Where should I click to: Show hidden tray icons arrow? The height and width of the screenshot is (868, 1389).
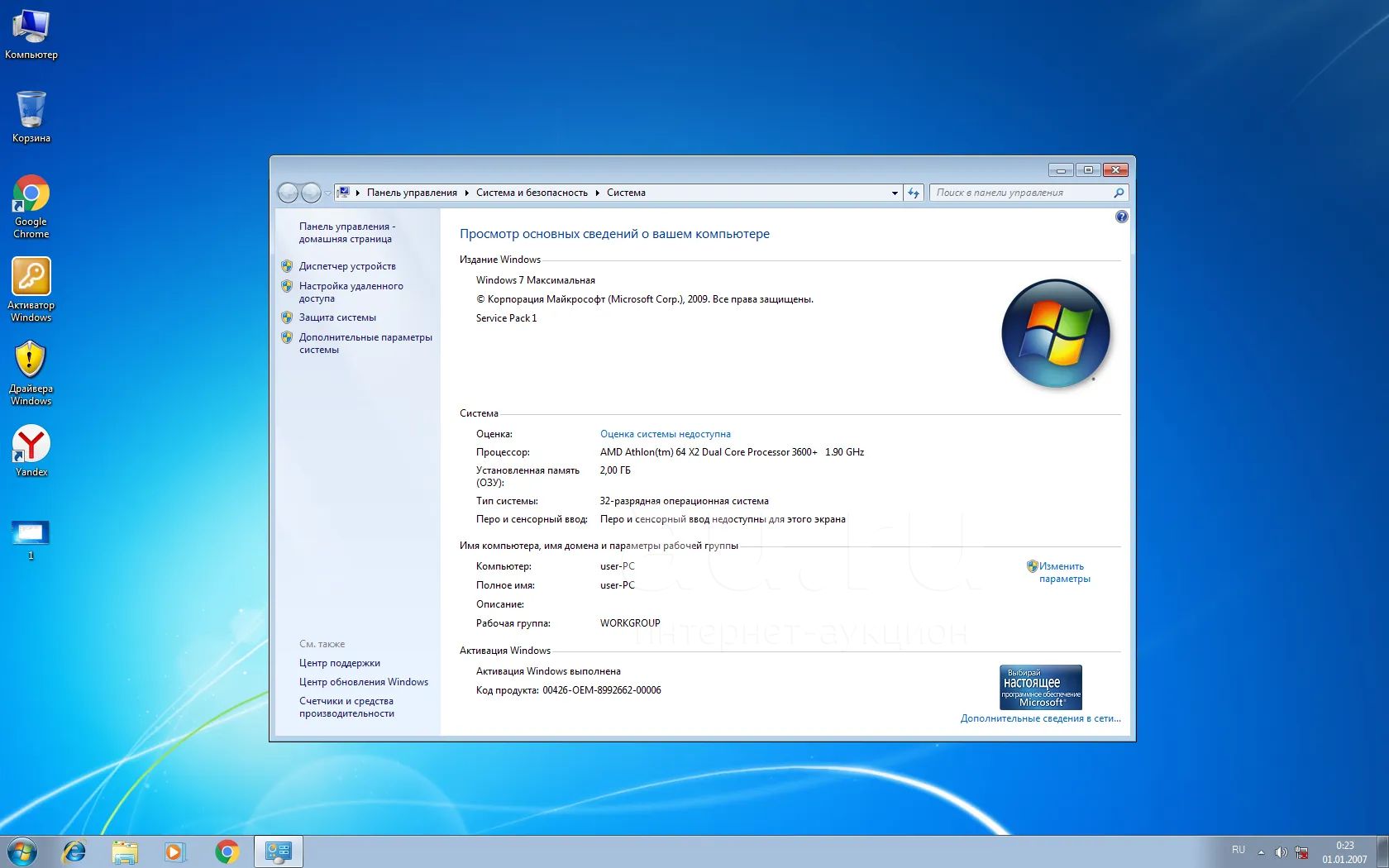pyautogui.click(x=1261, y=852)
